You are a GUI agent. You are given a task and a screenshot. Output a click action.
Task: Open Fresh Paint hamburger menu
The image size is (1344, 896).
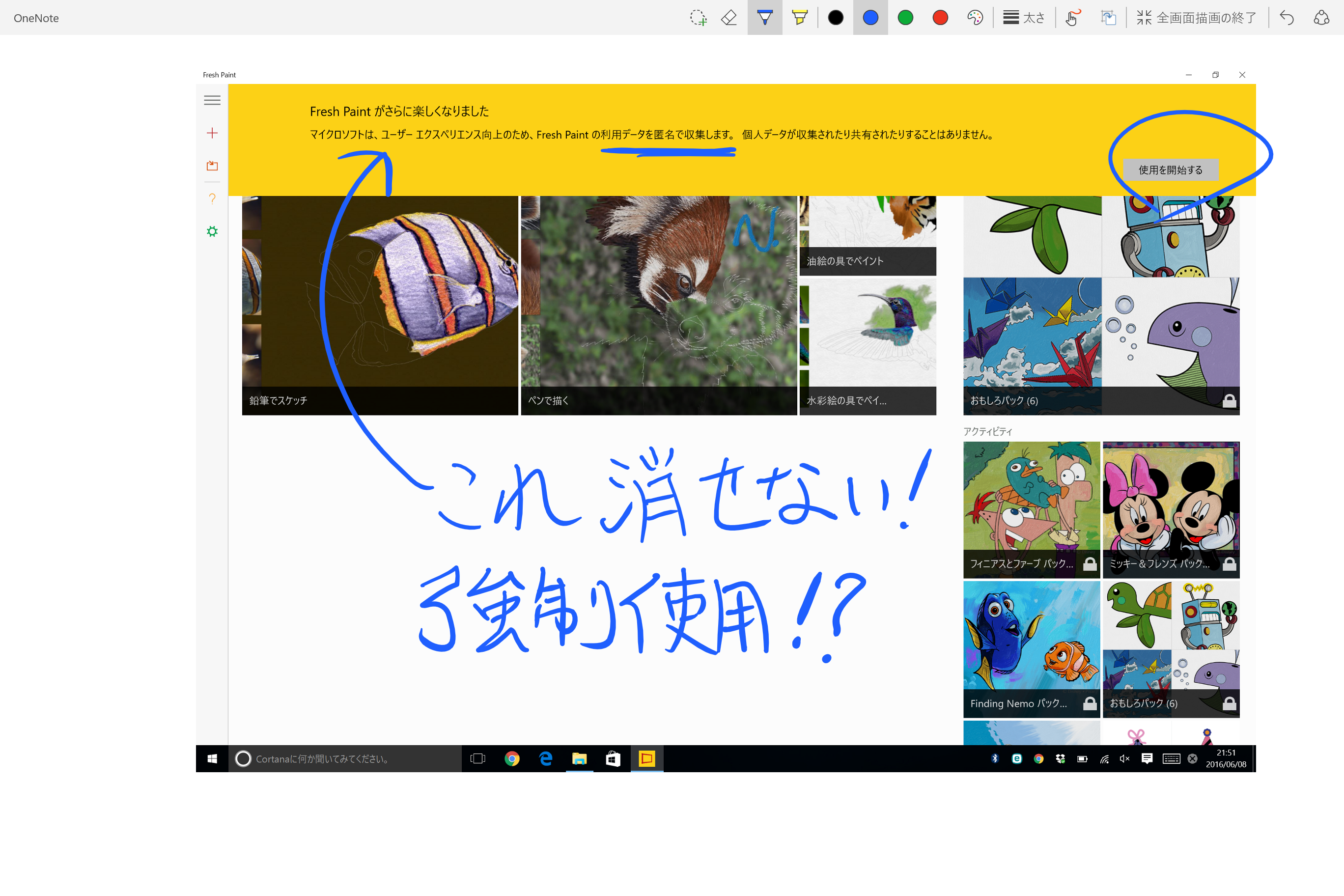coord(212,100)
